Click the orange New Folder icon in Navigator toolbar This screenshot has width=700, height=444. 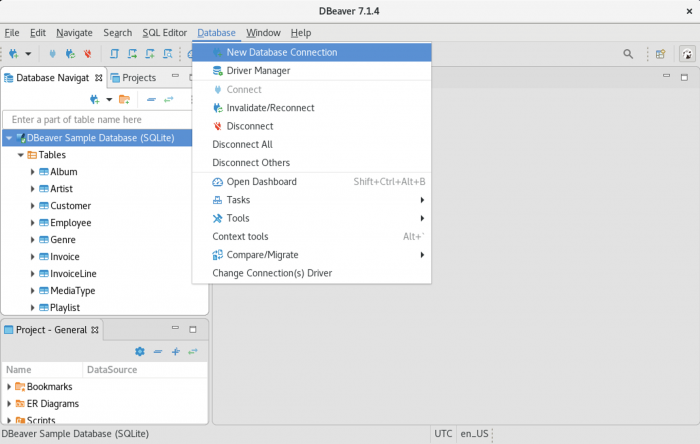pos(124,100)
